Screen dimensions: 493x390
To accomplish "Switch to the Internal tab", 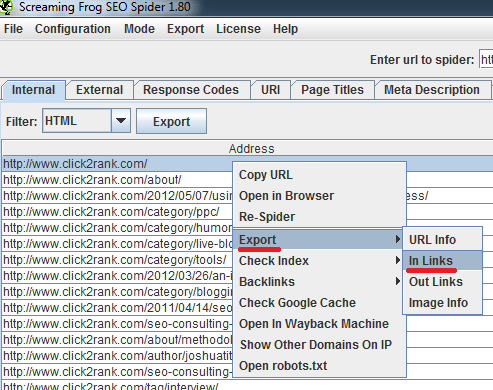I will [33, 90].
